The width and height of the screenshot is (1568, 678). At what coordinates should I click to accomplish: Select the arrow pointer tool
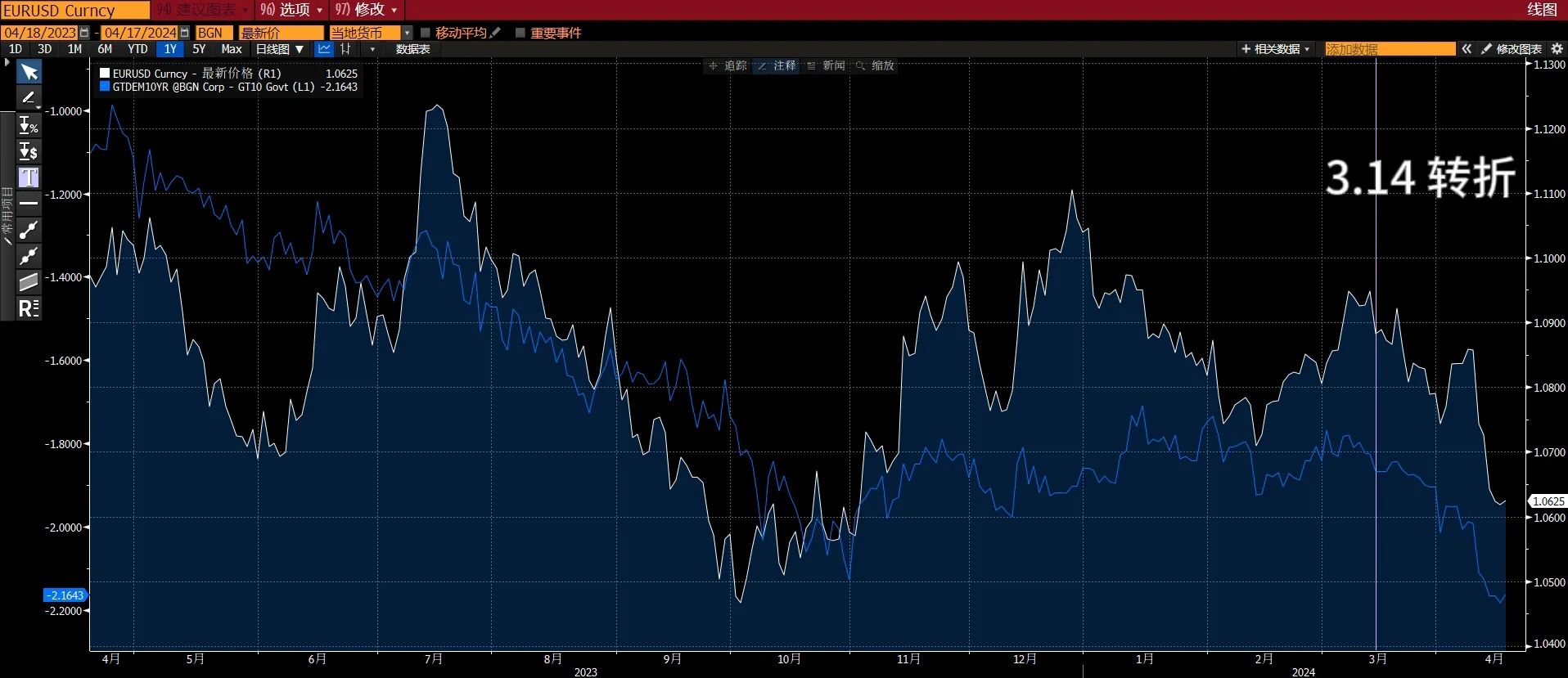click(29, 73)
